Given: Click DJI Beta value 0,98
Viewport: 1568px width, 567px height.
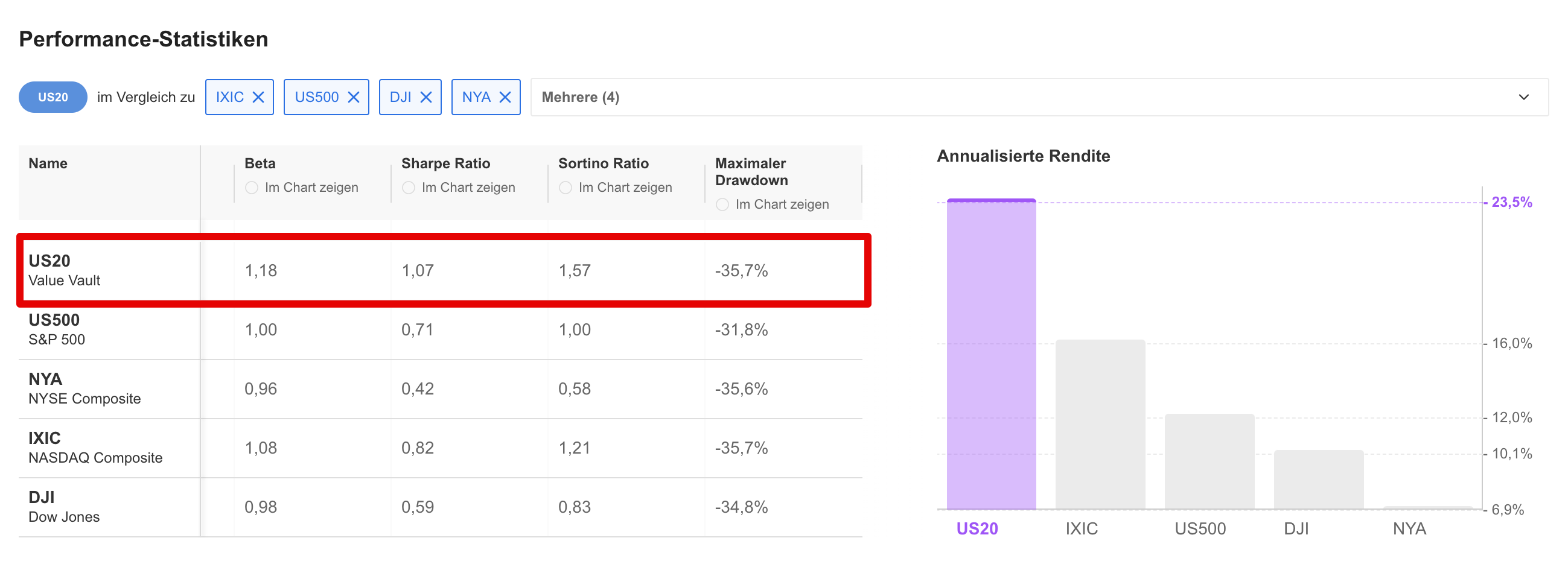Looking at the screenshot, I should pyautogui.click(x=261, y=507).
